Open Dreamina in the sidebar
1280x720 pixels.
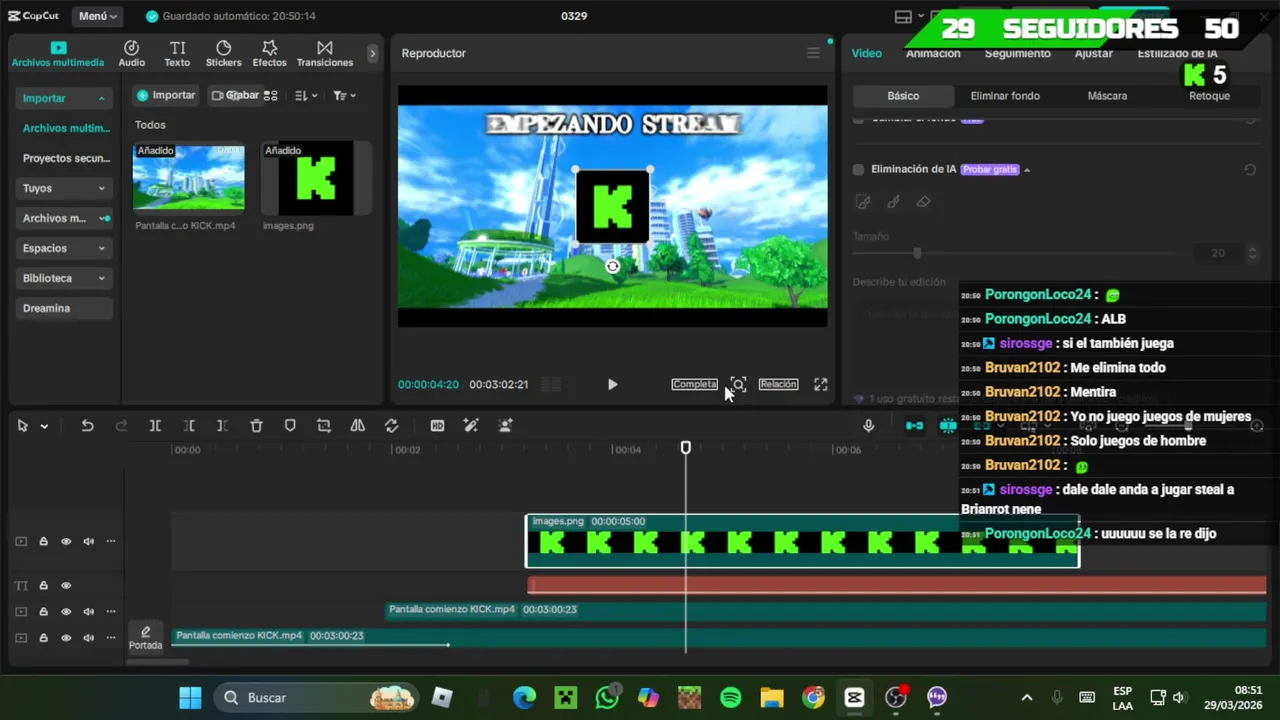[64, 308]
